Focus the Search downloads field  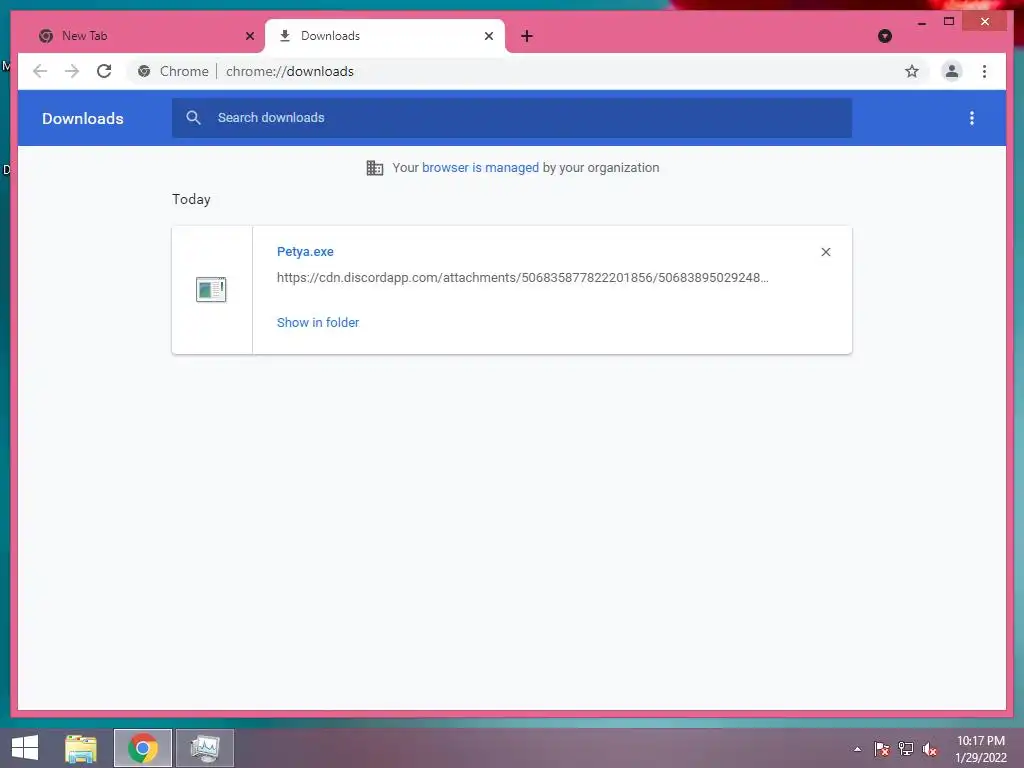[512, 118]
